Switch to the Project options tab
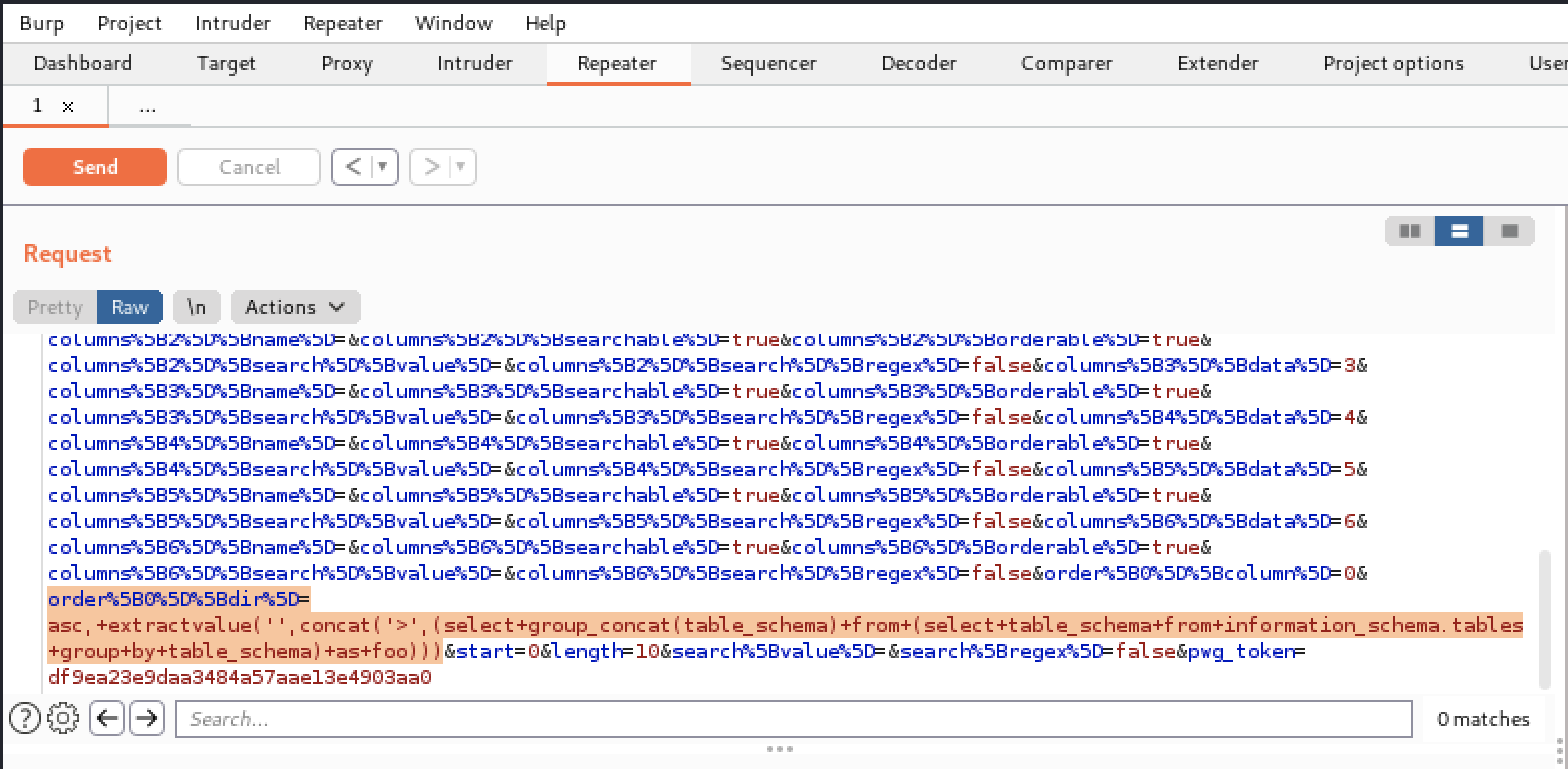 click(x=1394, y=63)
